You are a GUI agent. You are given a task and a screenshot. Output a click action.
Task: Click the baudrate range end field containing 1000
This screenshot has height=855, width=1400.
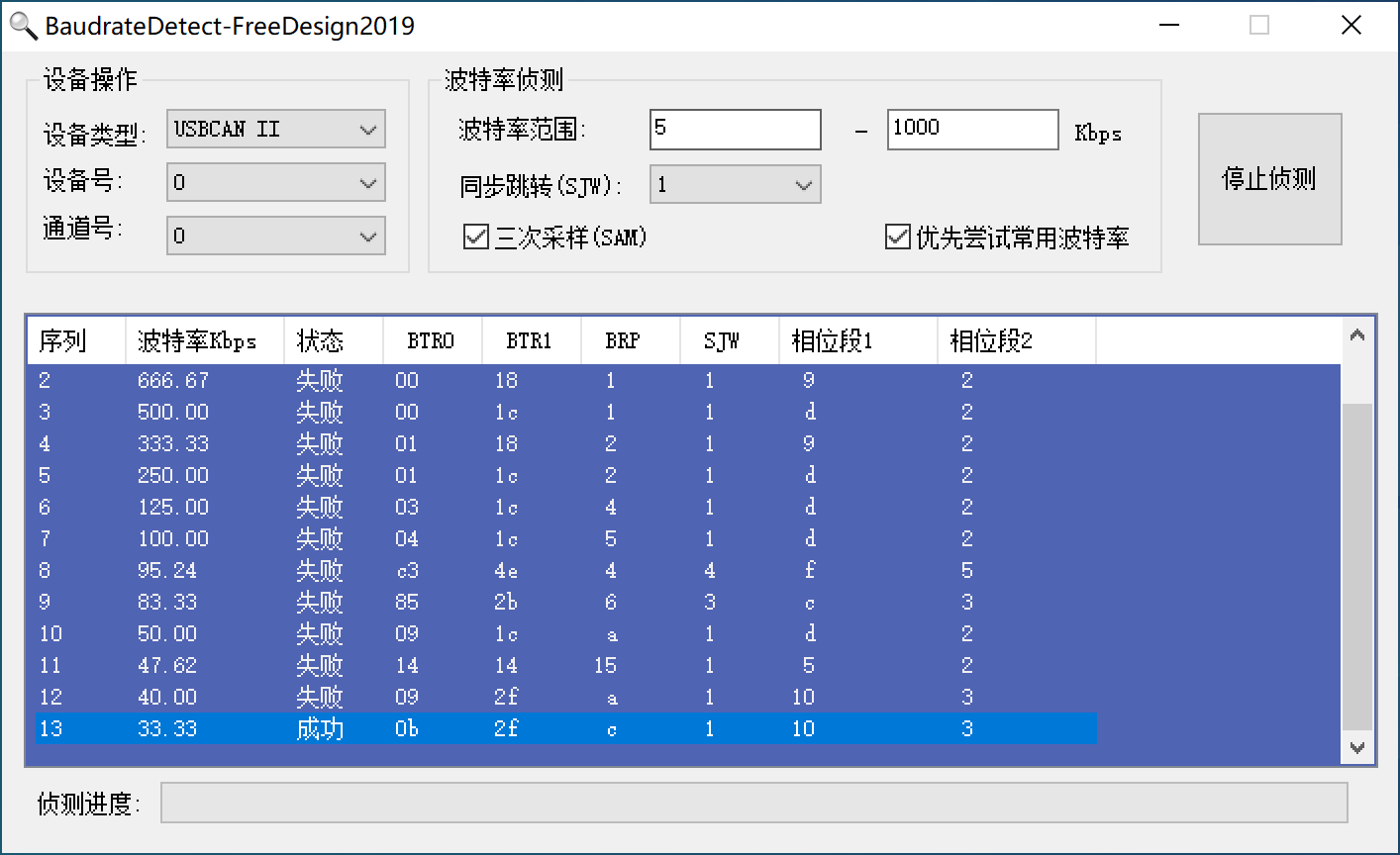click(971, 128)
